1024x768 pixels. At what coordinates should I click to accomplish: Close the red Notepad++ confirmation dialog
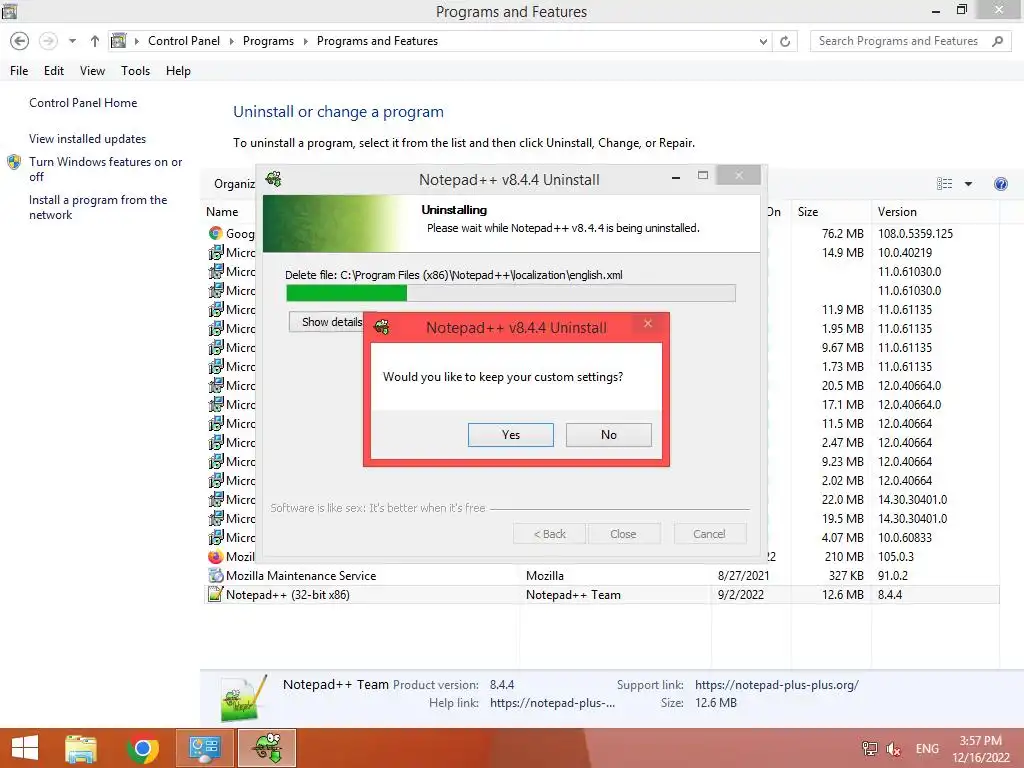coord(648,323)
